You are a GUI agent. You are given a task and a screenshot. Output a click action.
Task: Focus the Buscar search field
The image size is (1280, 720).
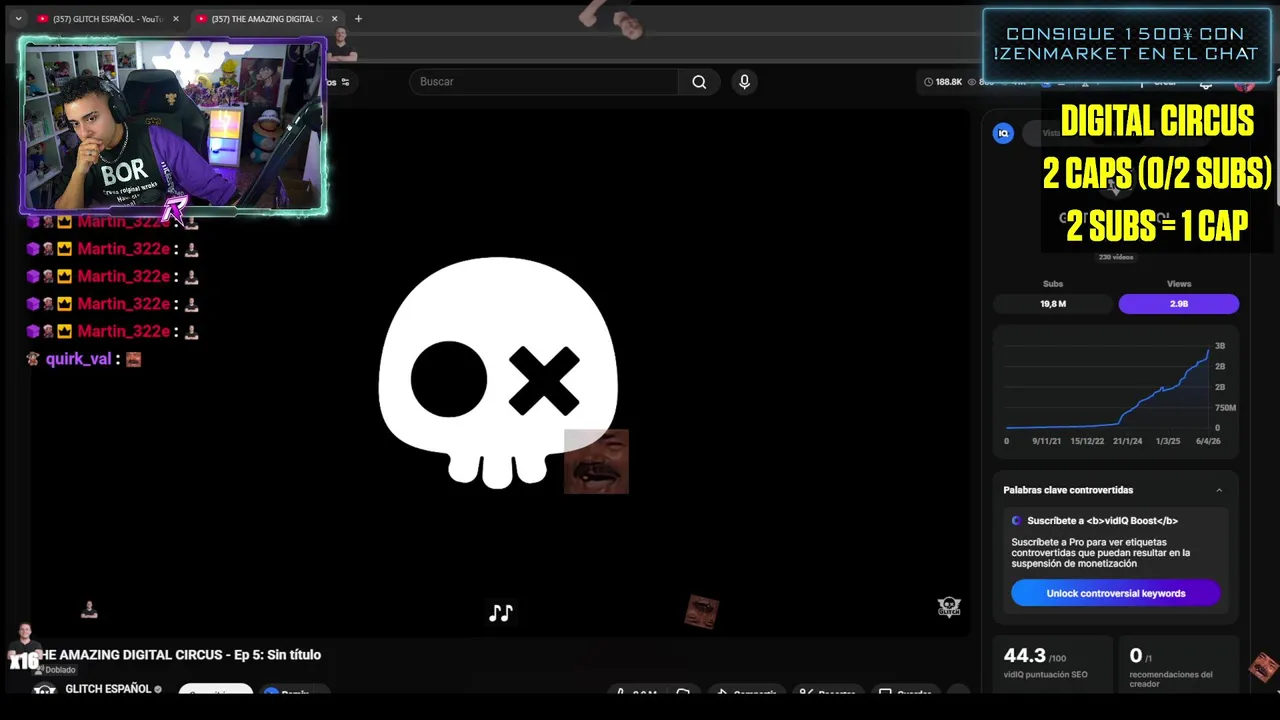544,82
